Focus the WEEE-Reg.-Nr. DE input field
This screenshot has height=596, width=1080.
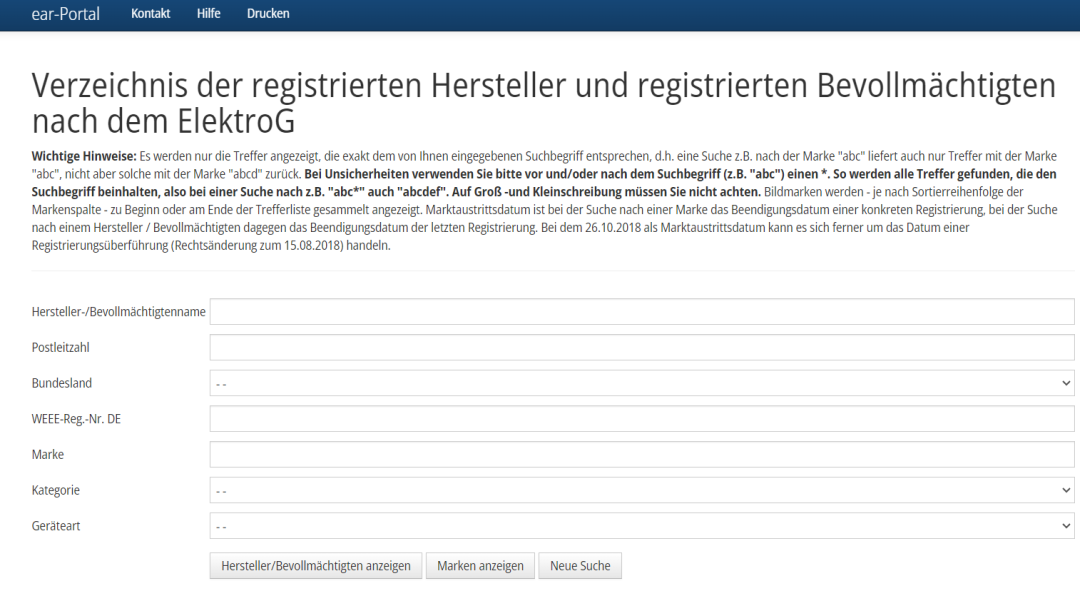pos(642,419)
